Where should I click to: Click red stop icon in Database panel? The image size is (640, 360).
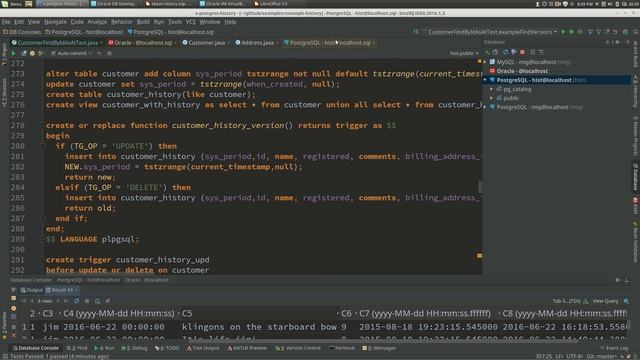(522, 52)
